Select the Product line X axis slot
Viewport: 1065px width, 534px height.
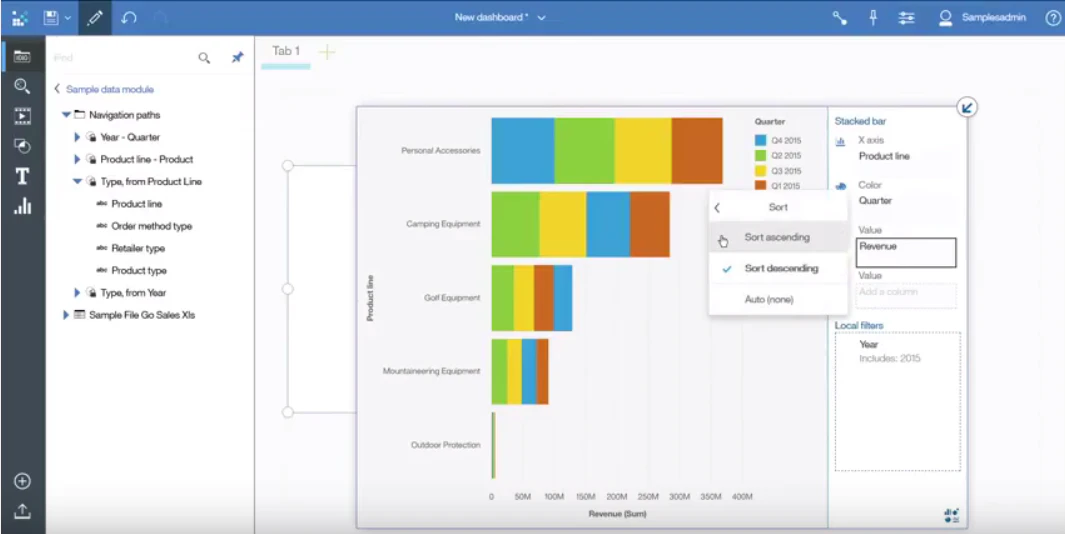(884, 156)
